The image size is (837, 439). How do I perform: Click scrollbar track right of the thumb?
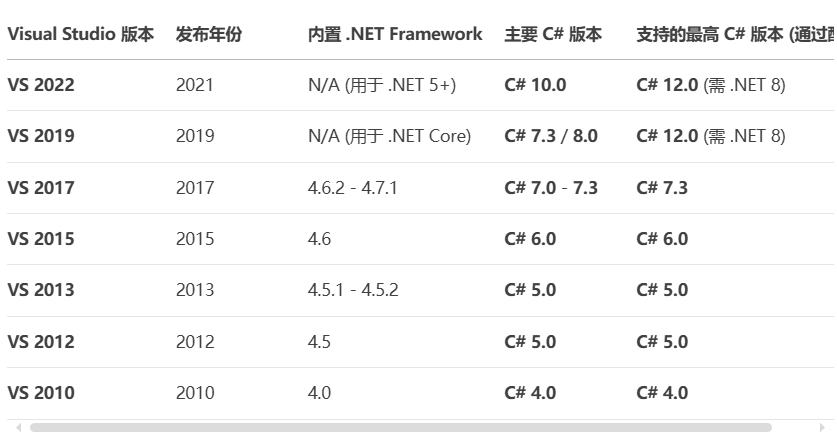793,428
